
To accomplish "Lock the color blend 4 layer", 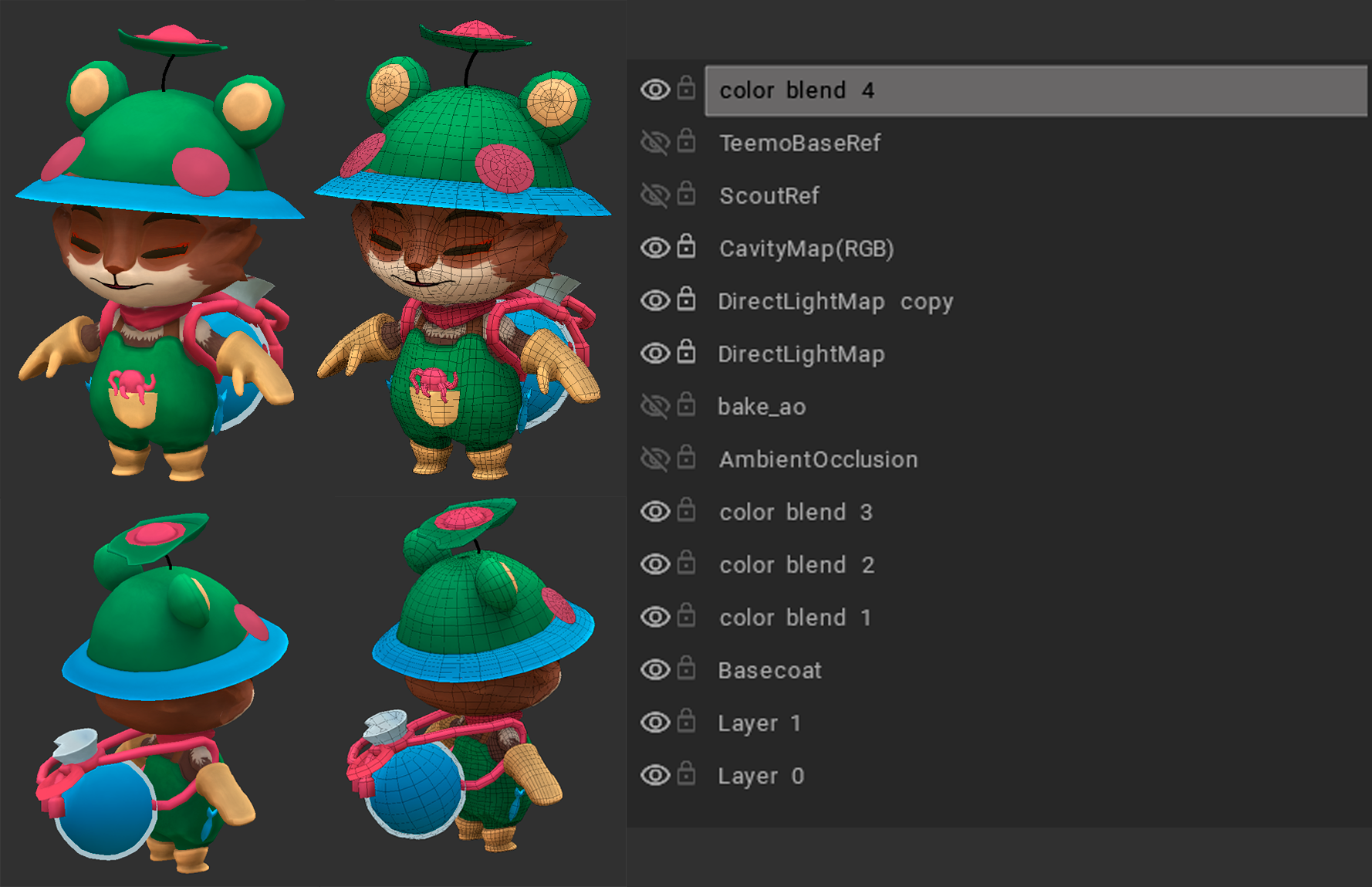I will point(686,88).
